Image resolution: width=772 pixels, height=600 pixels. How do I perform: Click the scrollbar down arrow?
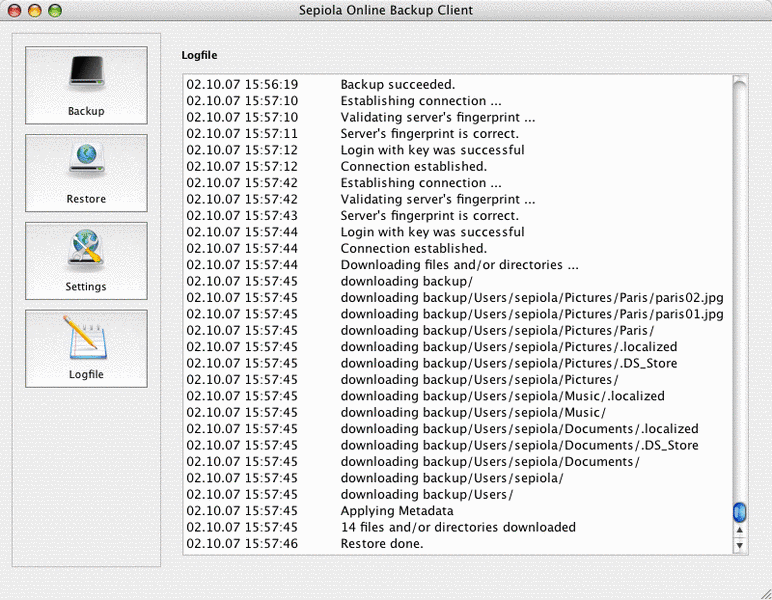[x=740, y=545]
